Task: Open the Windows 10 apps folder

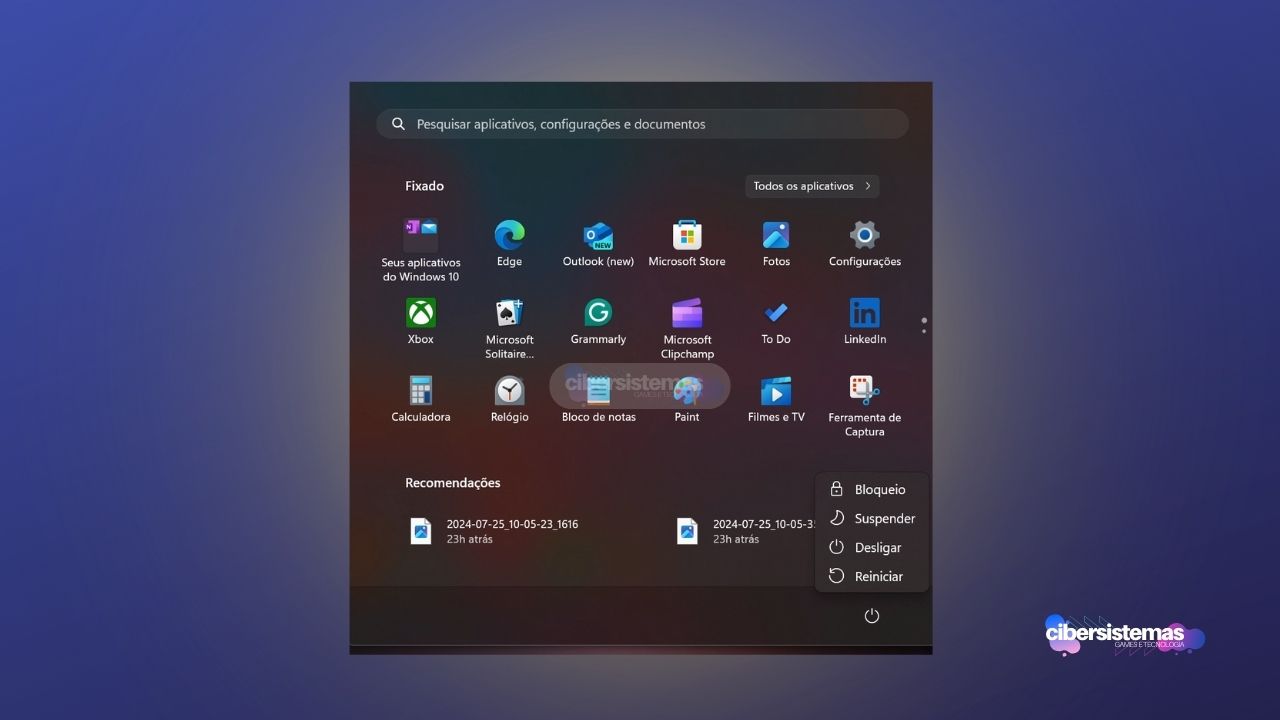Action: point(421,250)
